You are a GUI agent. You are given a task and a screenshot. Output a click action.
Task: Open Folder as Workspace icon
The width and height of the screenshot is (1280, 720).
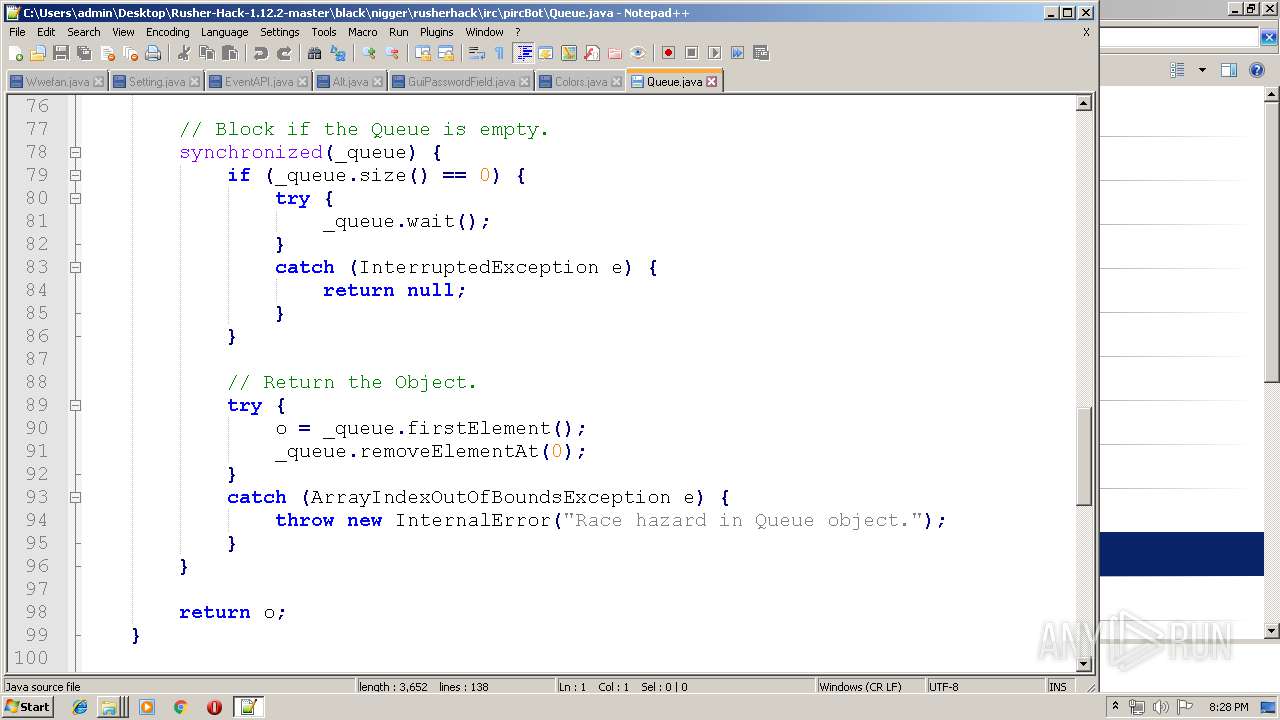tap(615, 53)
